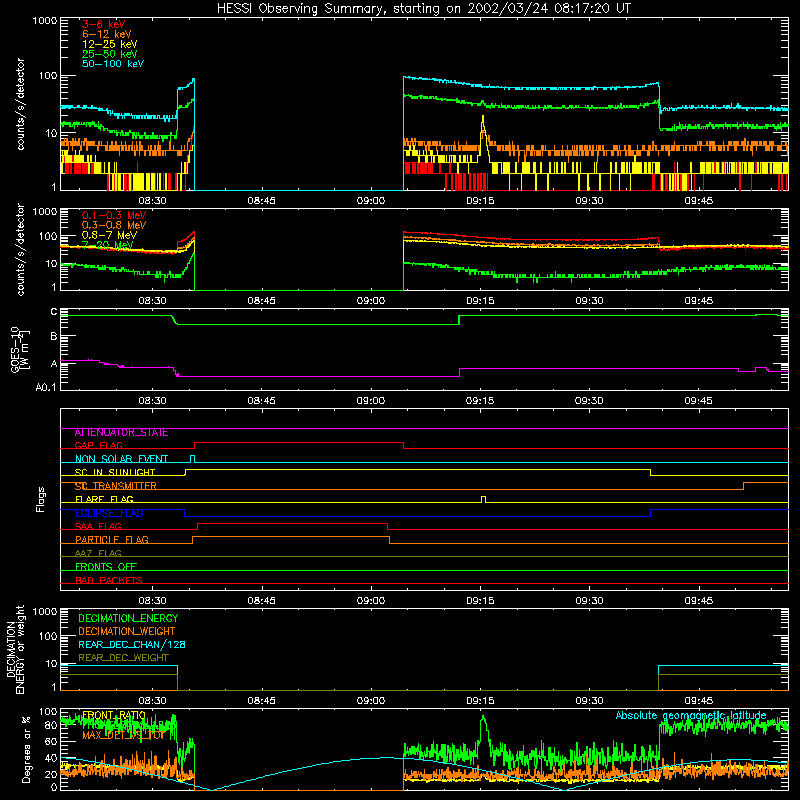Click the REAR_DEC_WEIGHT legend label

123,658
